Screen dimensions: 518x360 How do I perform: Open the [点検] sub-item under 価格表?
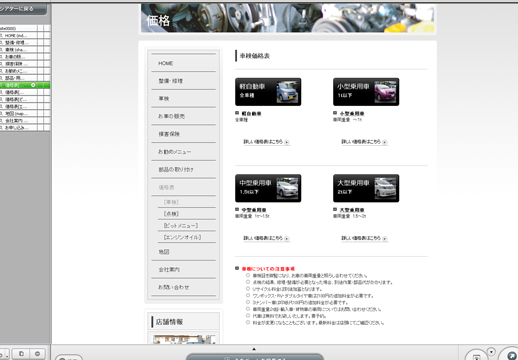187,214
